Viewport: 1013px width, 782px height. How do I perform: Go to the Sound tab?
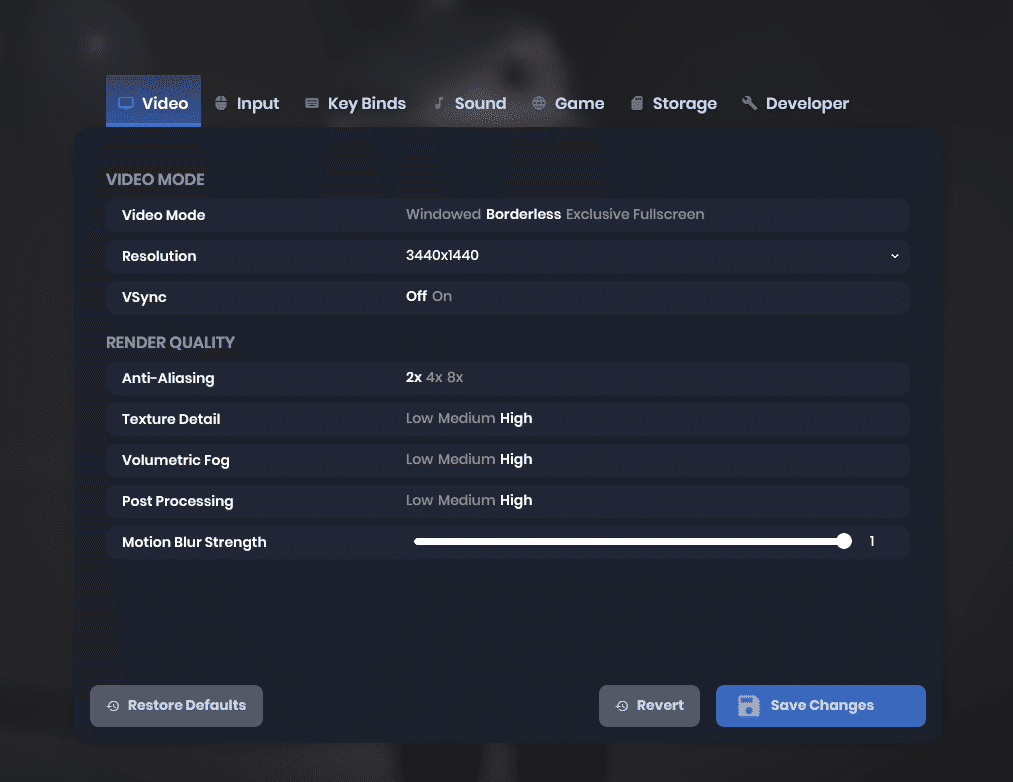tap(470, 103)
